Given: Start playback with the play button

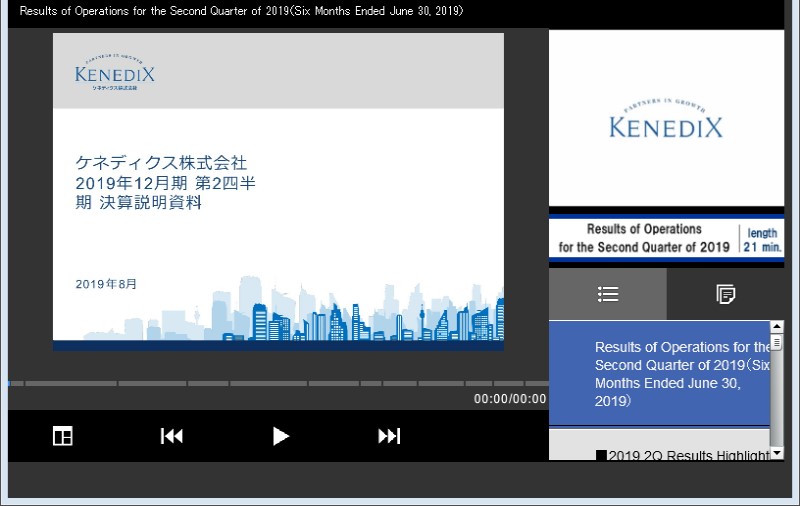Looking at the screenshot, I should [280, 436].
